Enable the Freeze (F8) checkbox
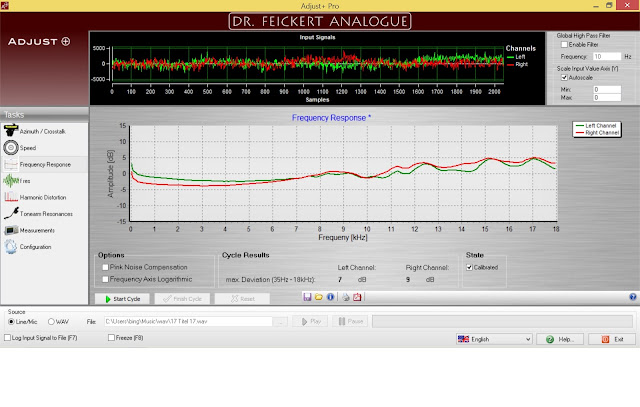The height and width of the screenshot is (407, 640). (111, 338)
